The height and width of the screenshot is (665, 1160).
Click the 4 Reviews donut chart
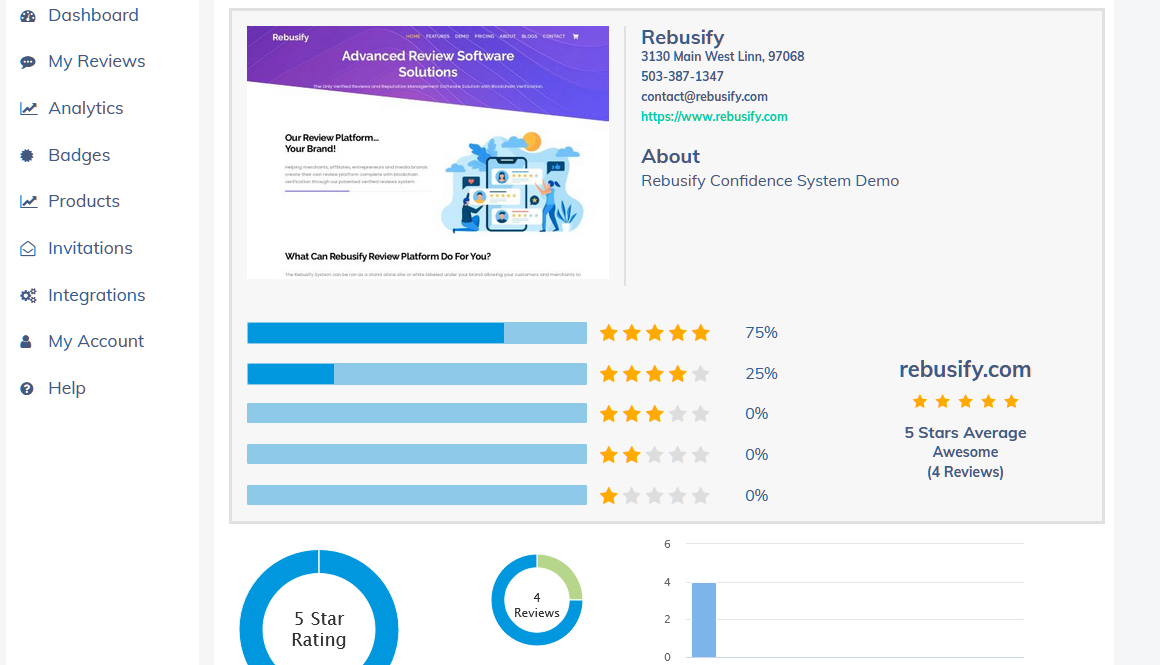(537, 599)
